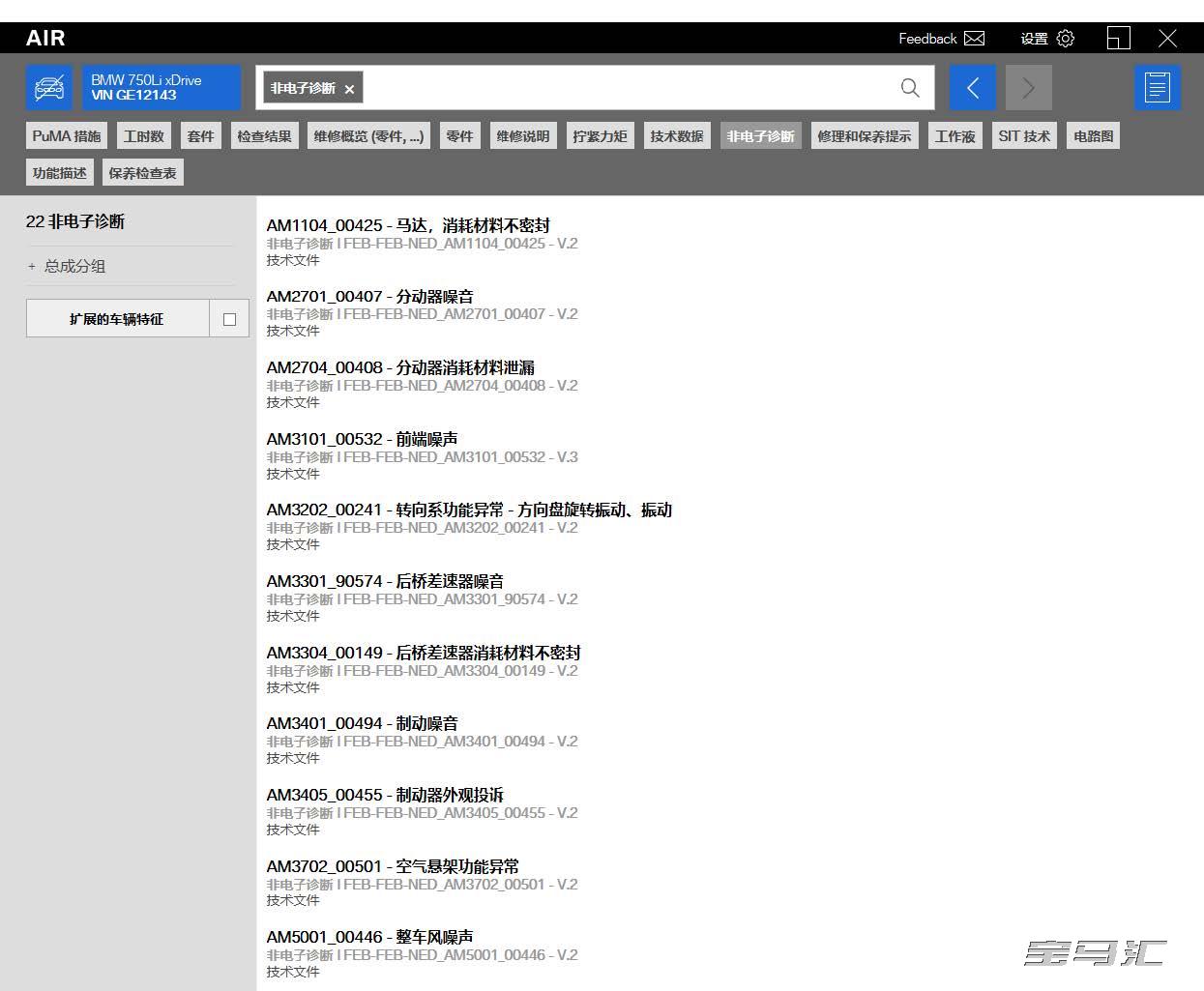The width and height of the screenshot is (1204, 991).
Task: Open document AM3304_00149 后桥差速器消耗材料不密封
Action: click(424, 653)
